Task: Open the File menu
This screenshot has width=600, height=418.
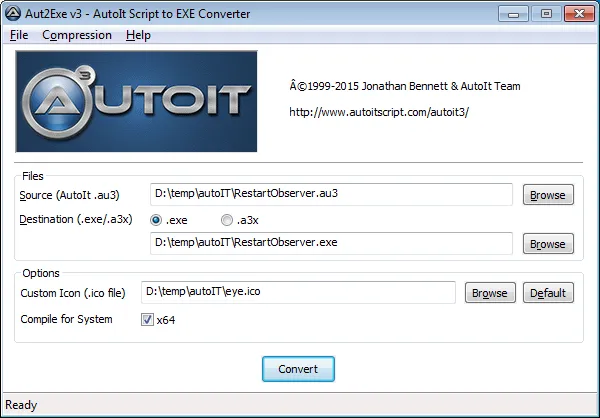Action: tap(19, 35)
